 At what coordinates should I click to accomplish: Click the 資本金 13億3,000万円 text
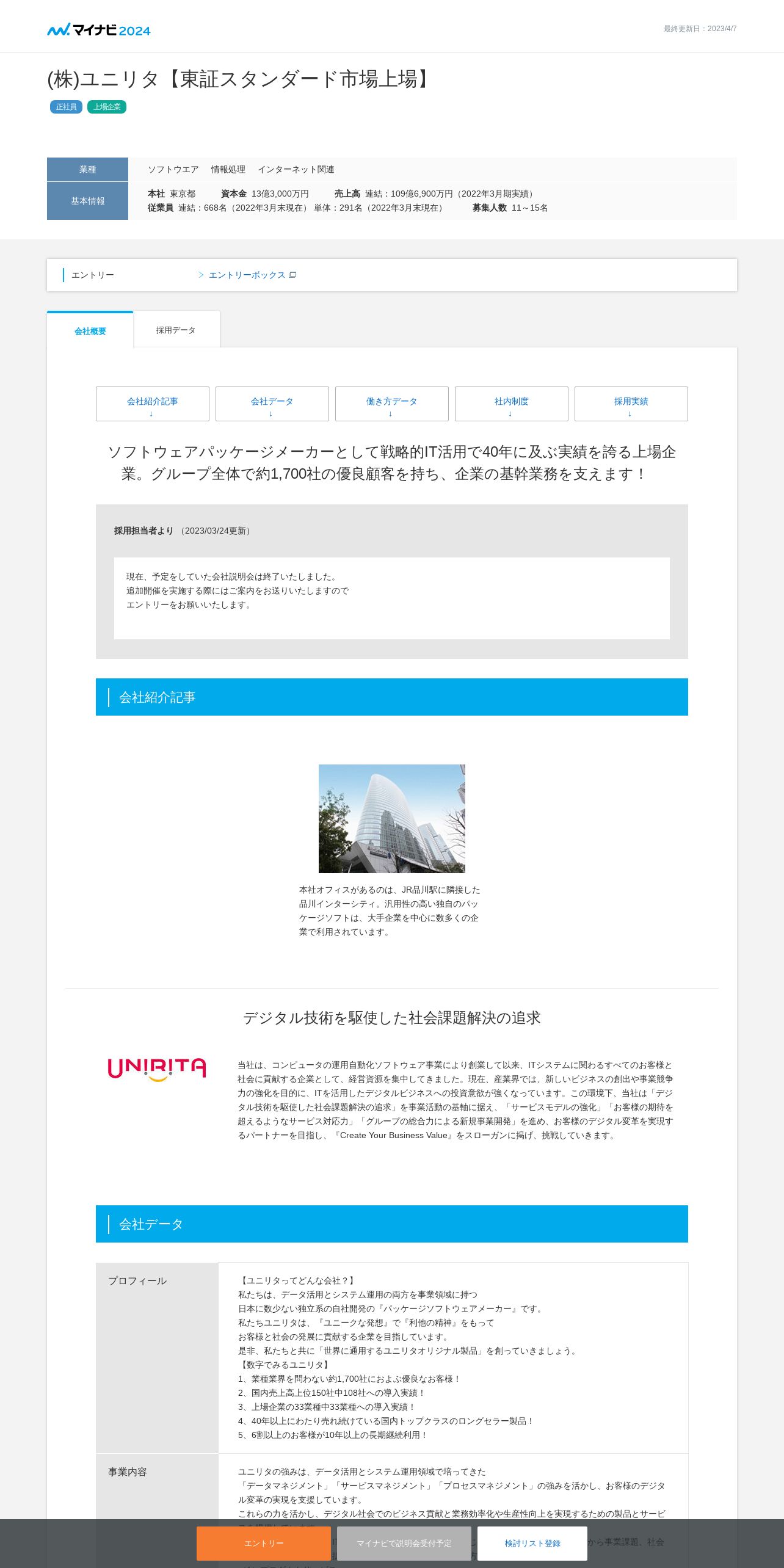pos(265,194)
